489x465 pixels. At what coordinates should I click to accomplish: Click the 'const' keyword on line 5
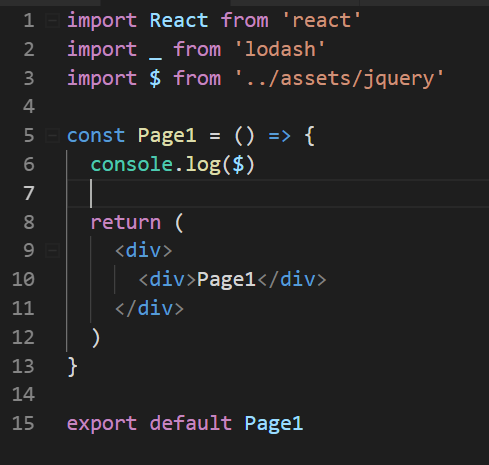tap(96, 136)
